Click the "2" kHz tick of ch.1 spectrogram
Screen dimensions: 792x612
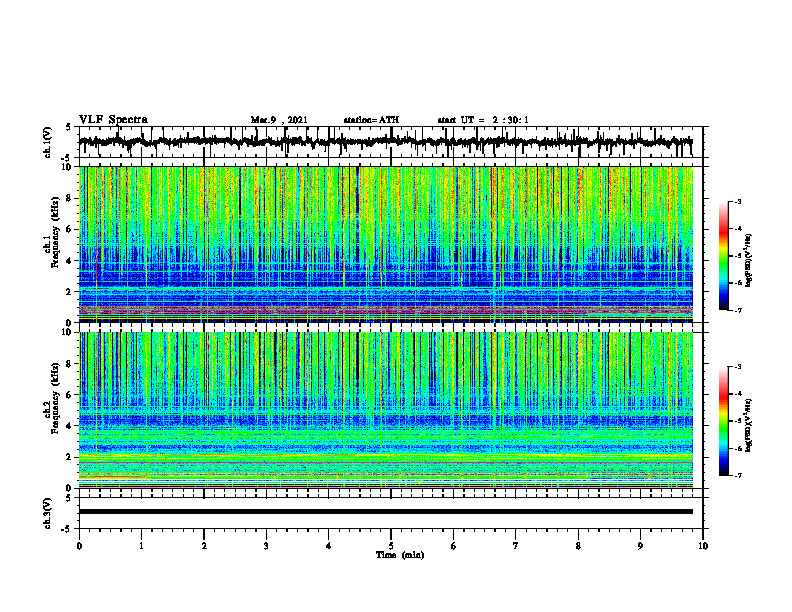click(70, 291)
